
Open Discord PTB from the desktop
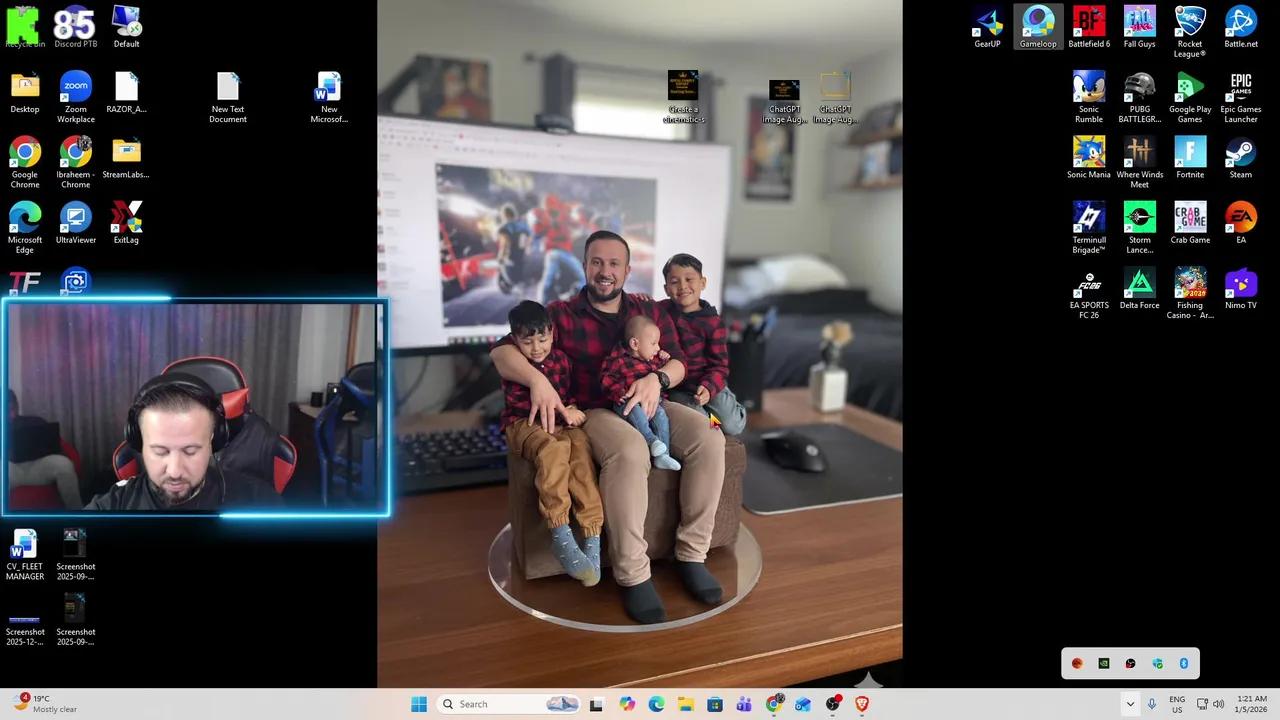pyautogui.click(x=75, y=22)
